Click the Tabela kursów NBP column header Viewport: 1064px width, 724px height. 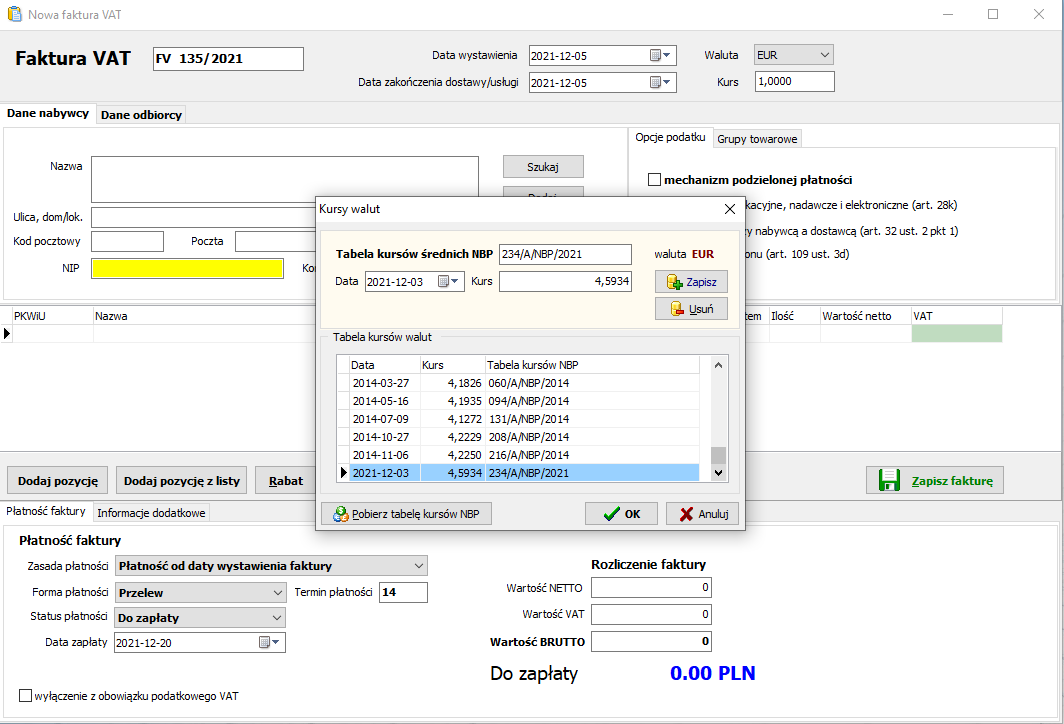(592, 365)
